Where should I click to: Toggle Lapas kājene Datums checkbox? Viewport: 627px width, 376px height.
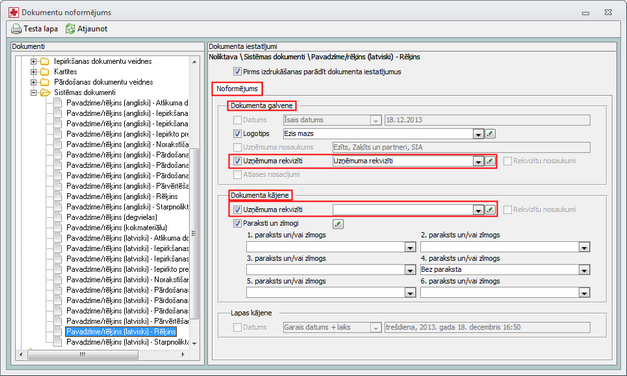237,327
